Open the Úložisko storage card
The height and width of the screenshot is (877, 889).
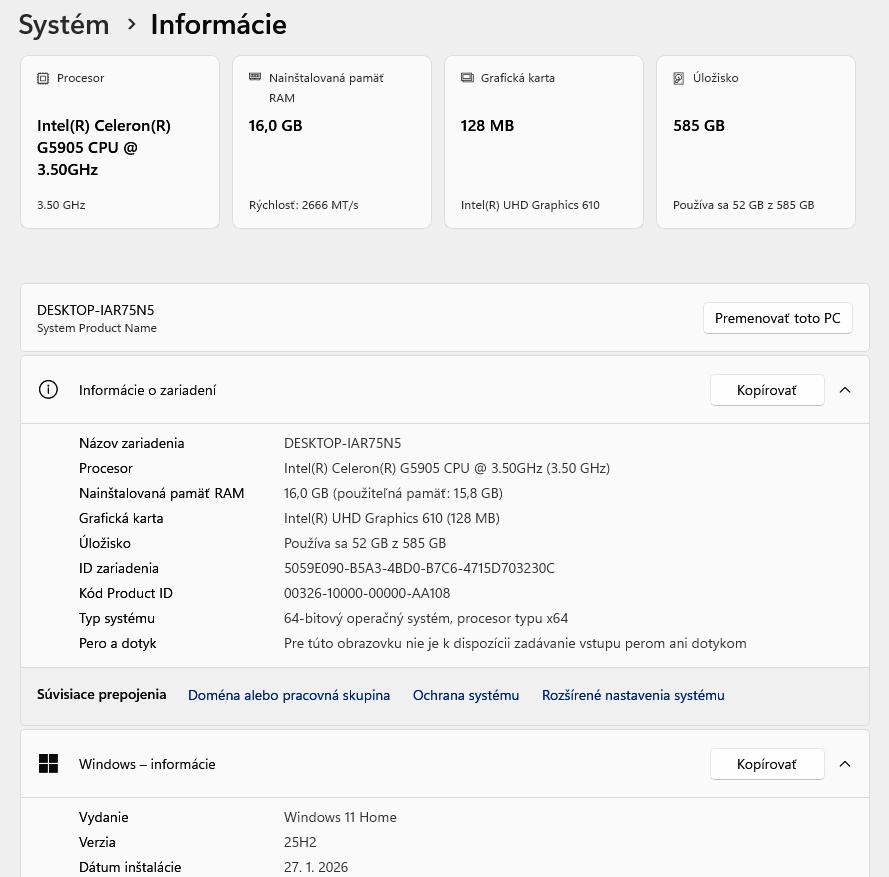pyautogui.click(x=756, y=142)
